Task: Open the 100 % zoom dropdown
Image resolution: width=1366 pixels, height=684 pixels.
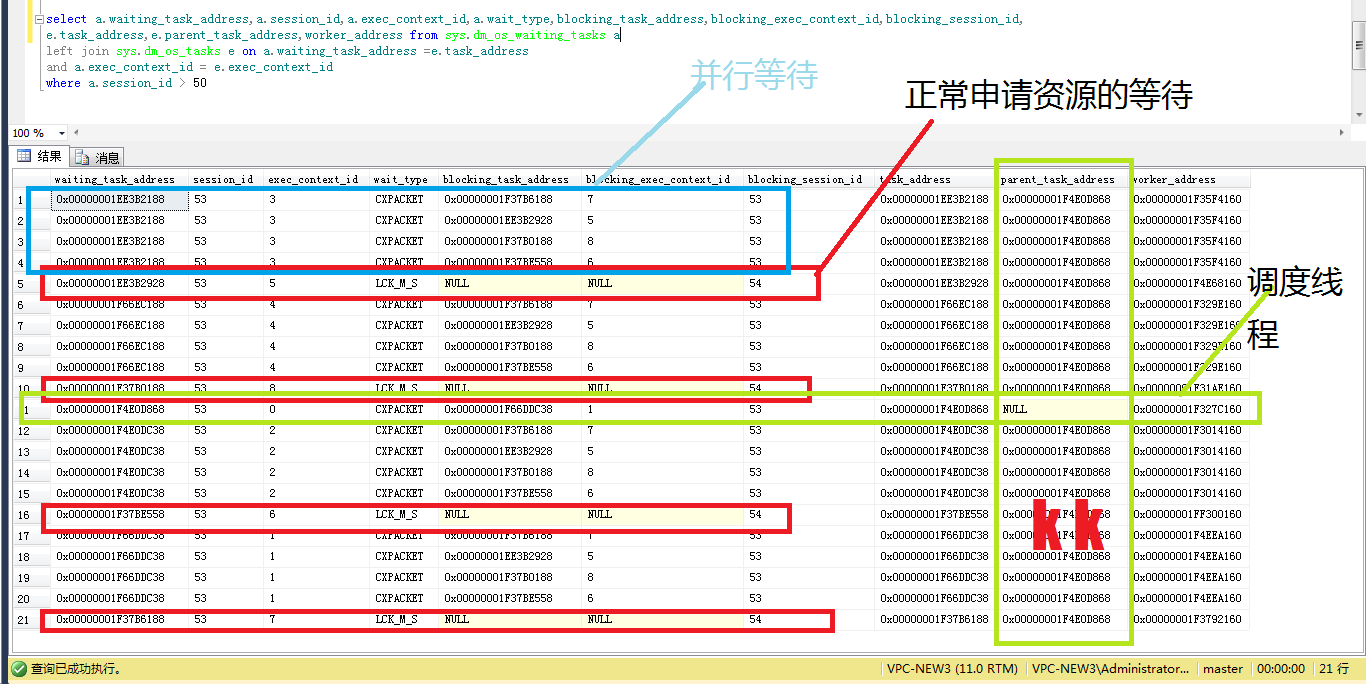Action: 61,133
